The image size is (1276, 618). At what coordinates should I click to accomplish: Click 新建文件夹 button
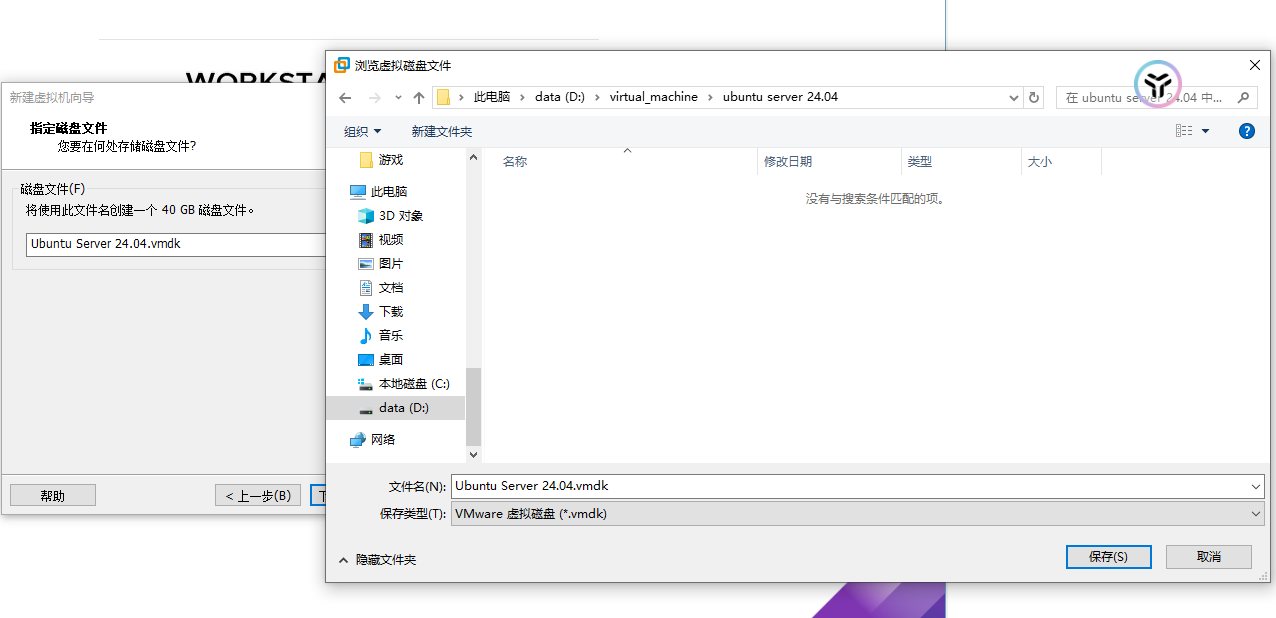[442, 131]
